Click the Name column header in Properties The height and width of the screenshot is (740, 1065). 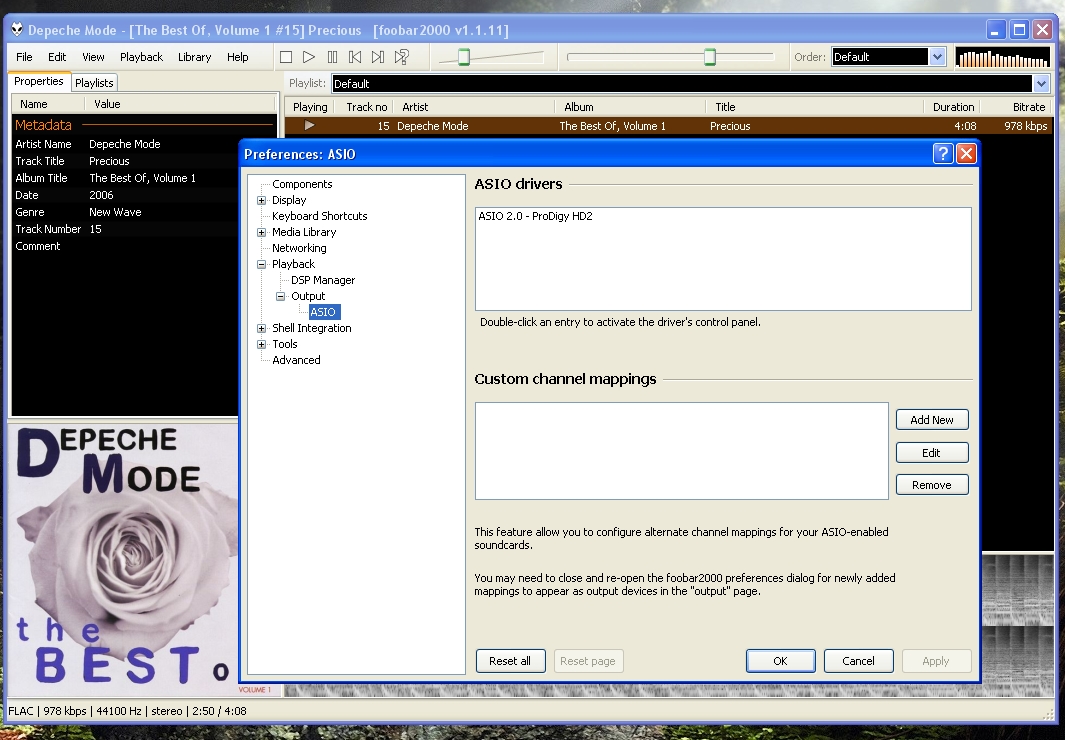tap(48, 104)
